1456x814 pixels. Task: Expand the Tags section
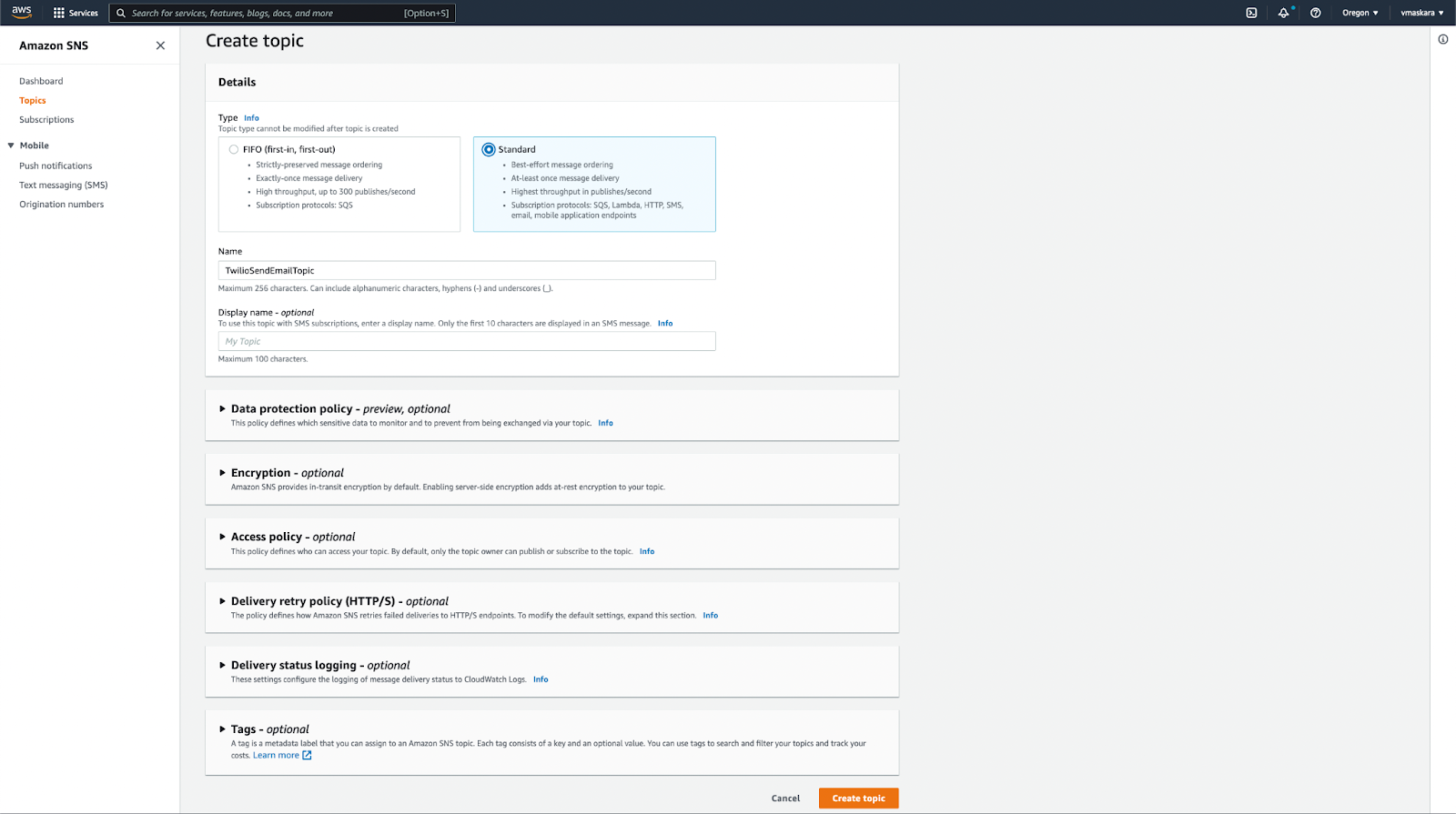click(222, 729)
